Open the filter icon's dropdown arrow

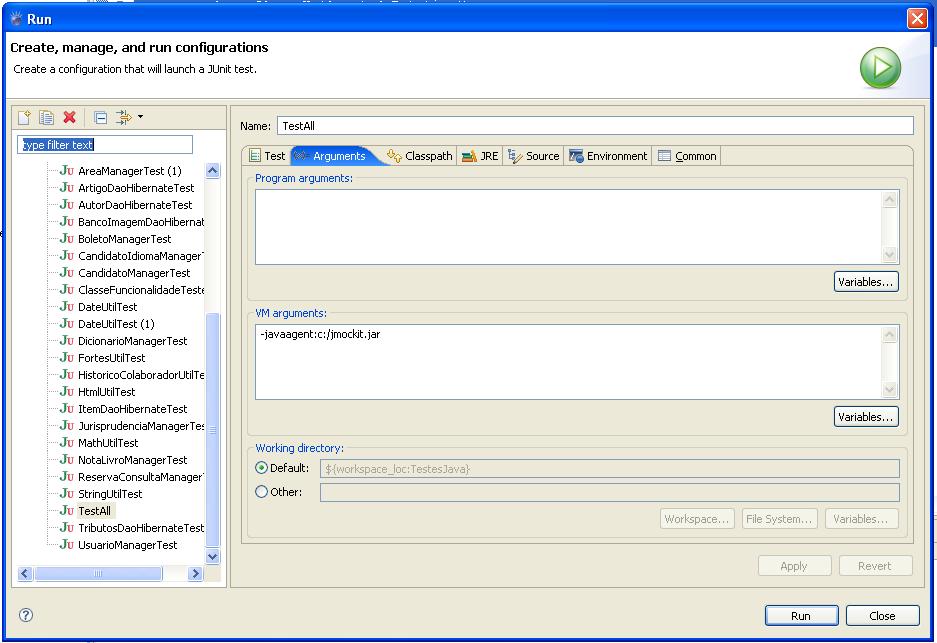[140, 117]
